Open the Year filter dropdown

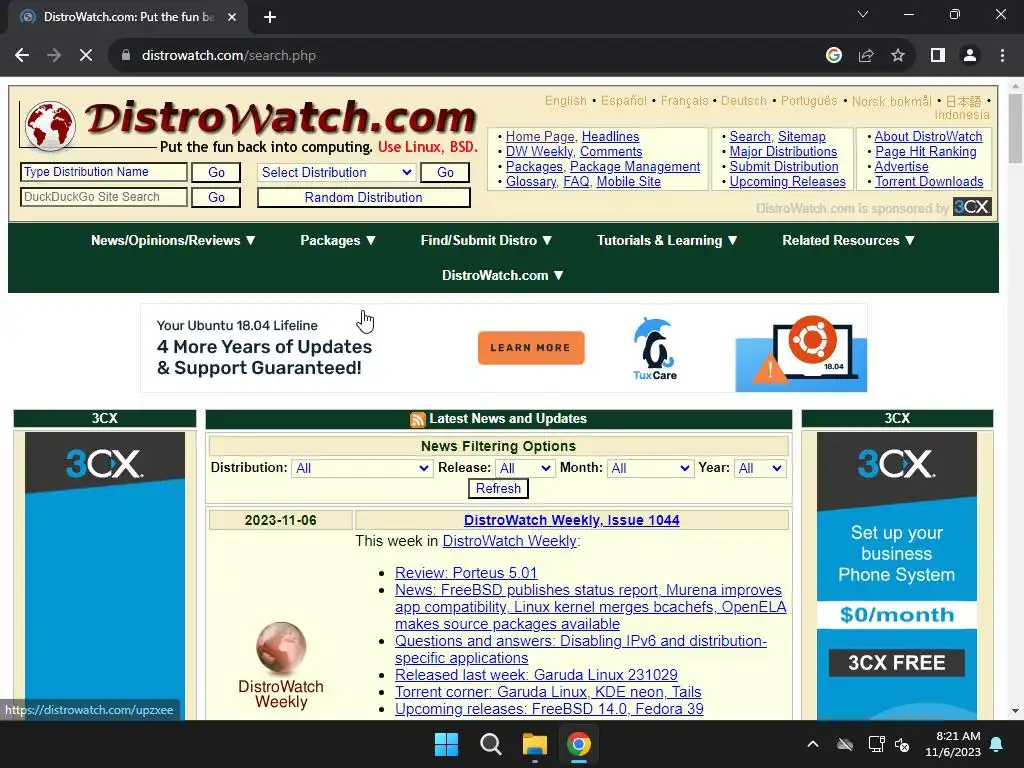click(760, 468)
